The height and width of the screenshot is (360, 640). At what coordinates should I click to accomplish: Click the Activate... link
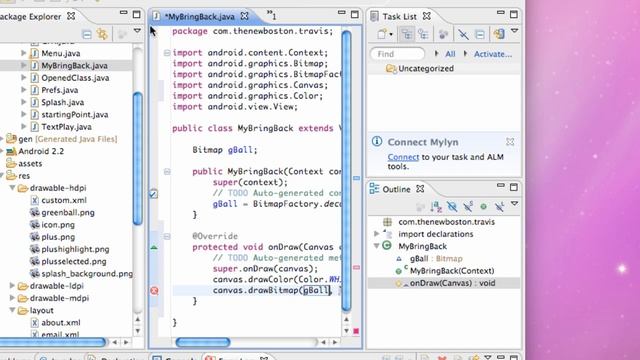pos(493,54)
